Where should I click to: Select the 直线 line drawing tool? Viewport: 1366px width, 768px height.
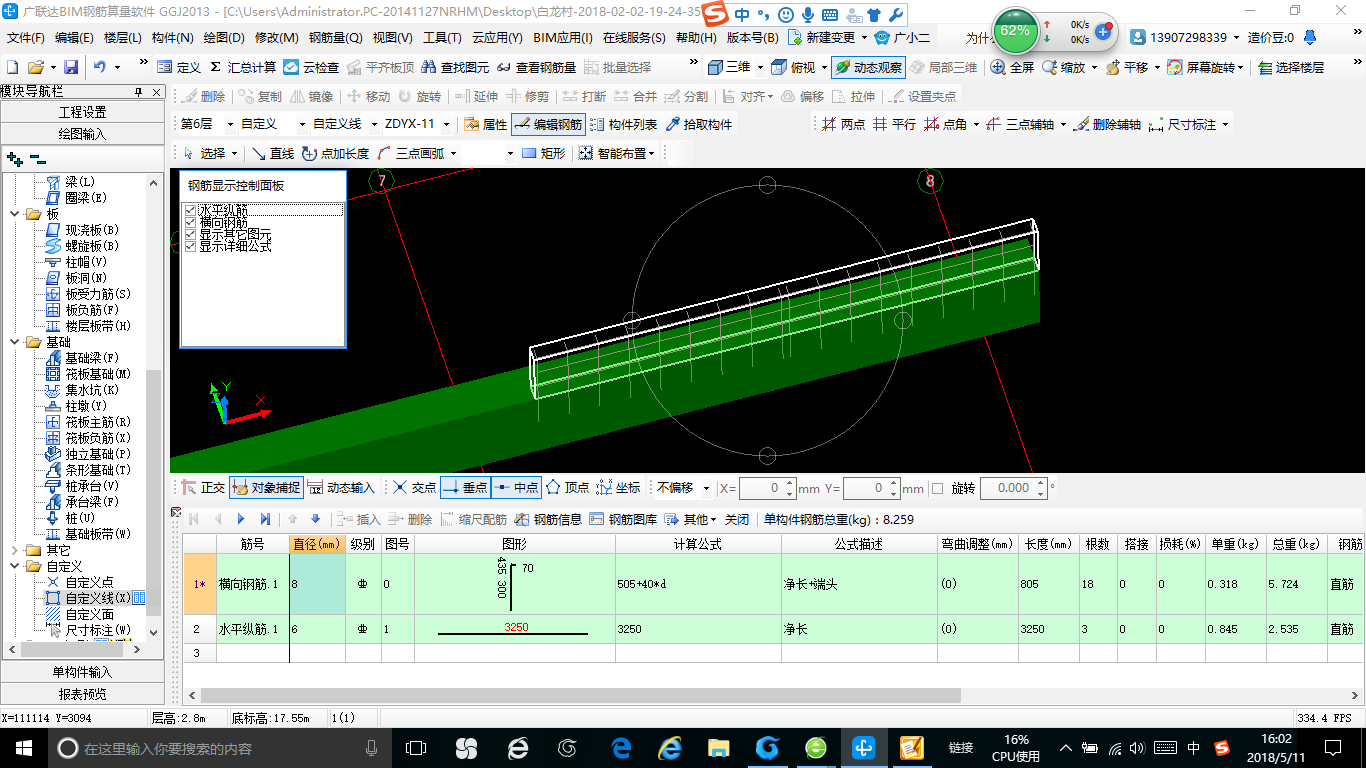pyautogui.click(x=273, y=153)
